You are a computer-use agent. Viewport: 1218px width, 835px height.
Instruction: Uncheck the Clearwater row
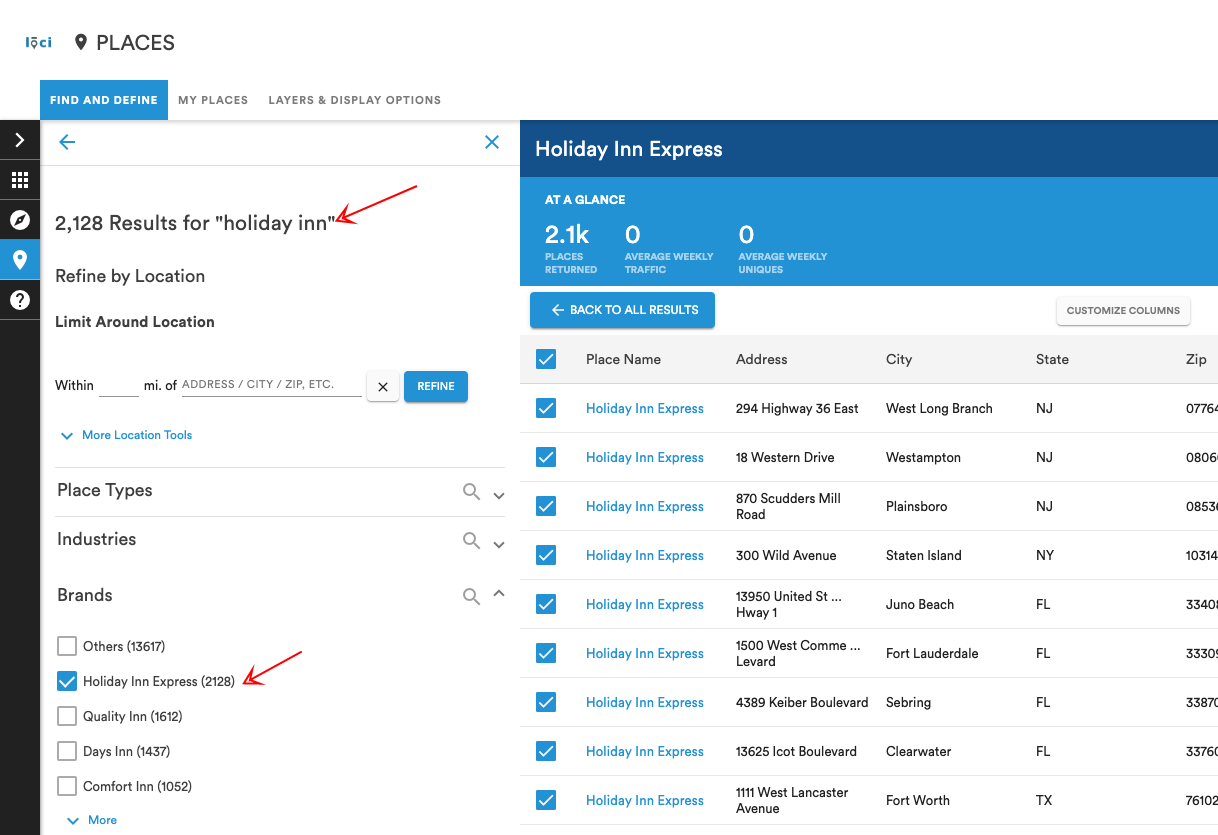(546, 751)
